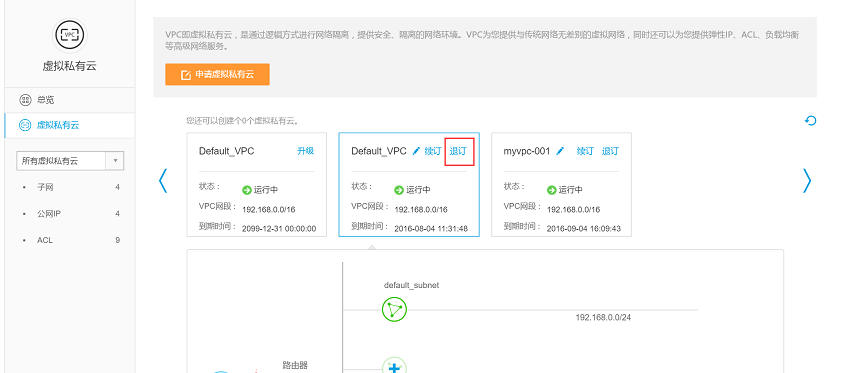Click 退订 on the myvpc-001 card
The image size is (850, 373).
click(x=610, y=151)
